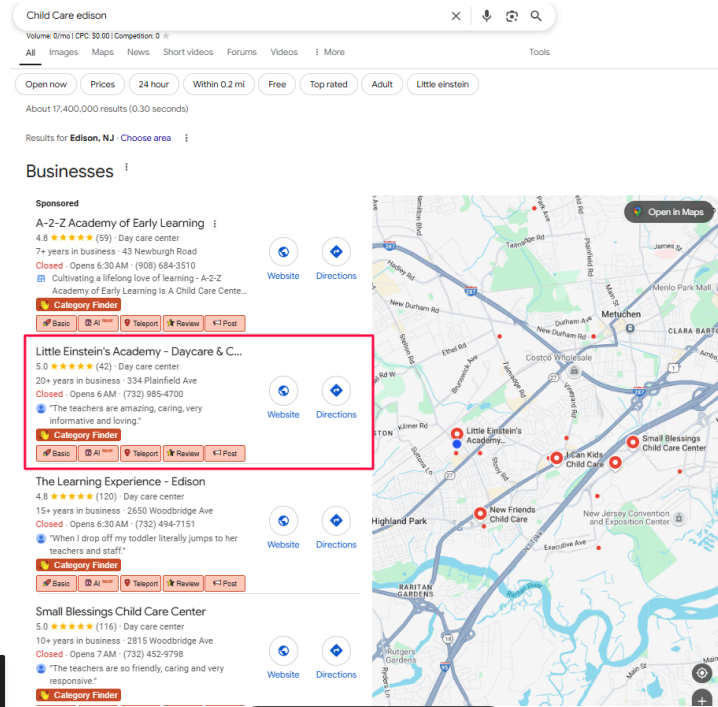This screenshot has height=707, width=718.
Task: Click the star icon next to Competition
Action: coord(166,36)
